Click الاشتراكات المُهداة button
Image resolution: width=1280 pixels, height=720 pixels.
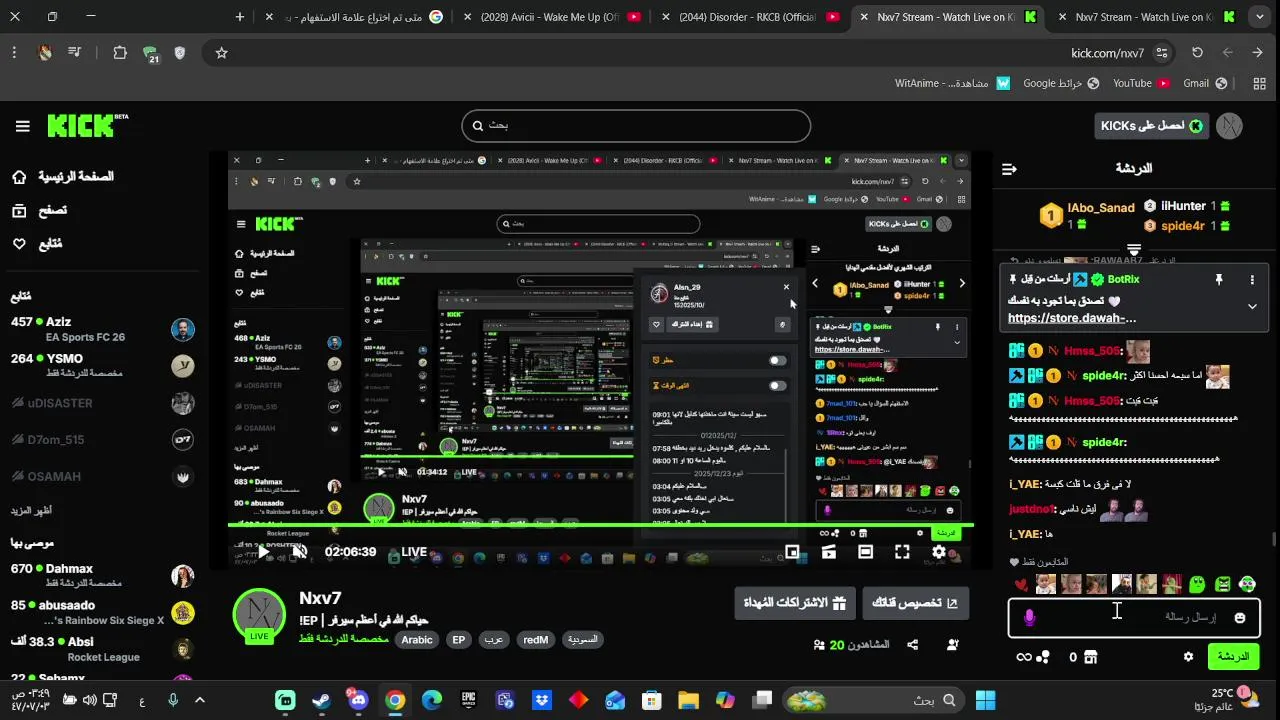(x=794, y=603)
